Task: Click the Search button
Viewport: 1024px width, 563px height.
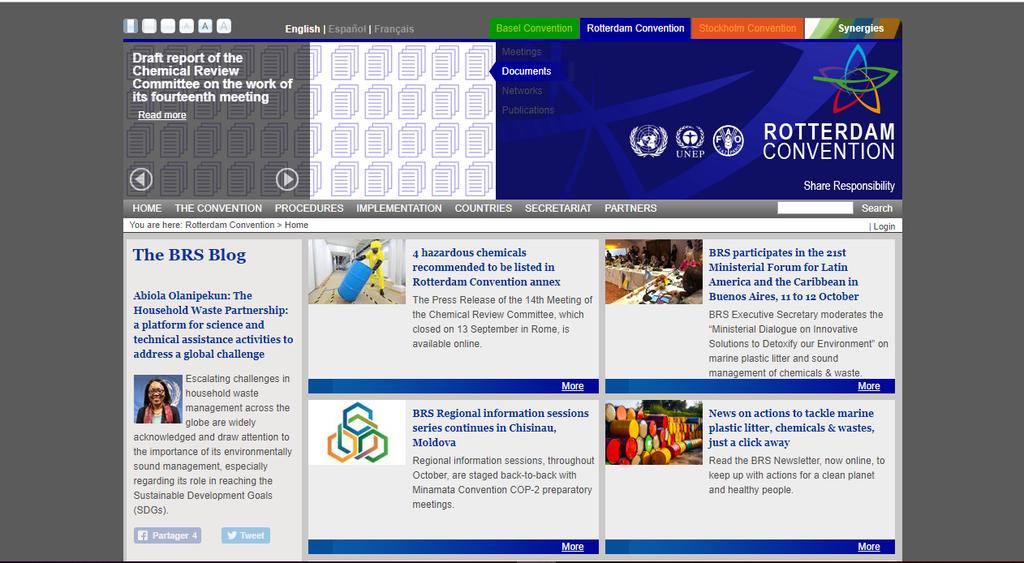Action: click(876, 208)
